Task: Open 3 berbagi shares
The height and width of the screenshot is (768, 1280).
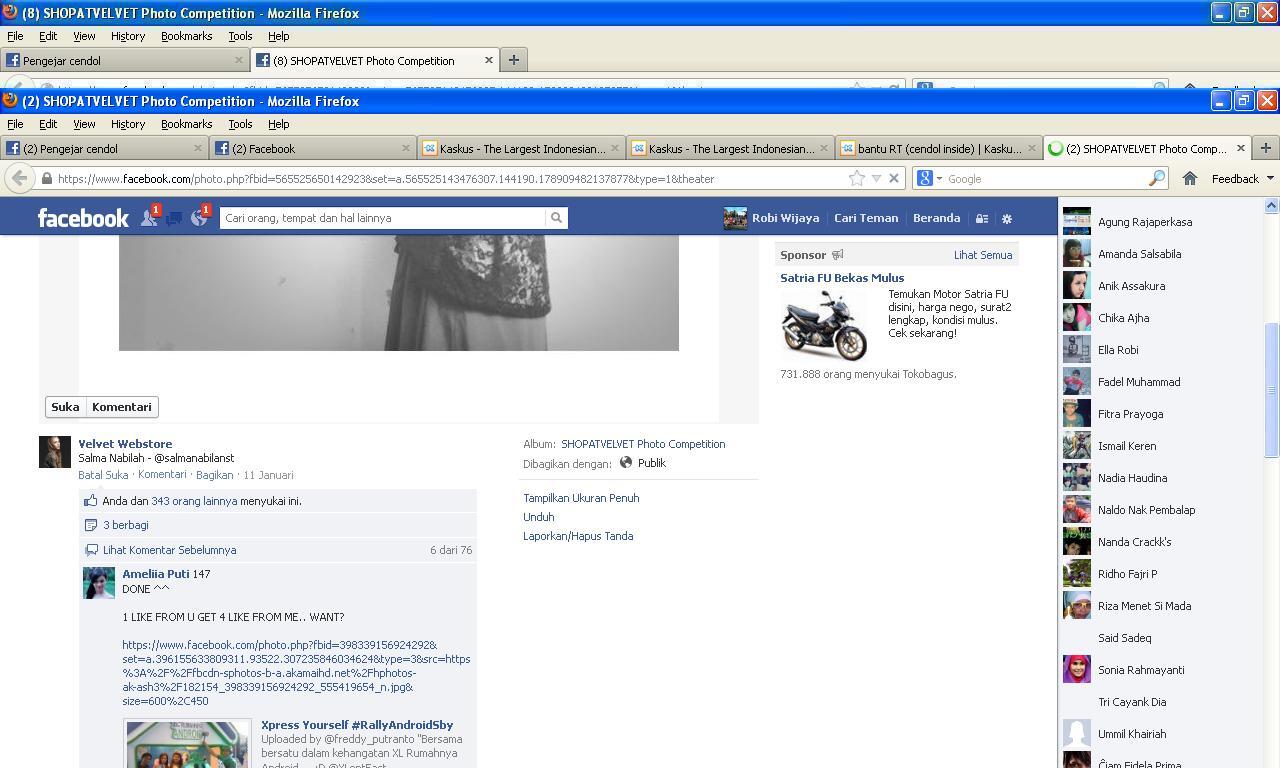Action: (125, 525)
